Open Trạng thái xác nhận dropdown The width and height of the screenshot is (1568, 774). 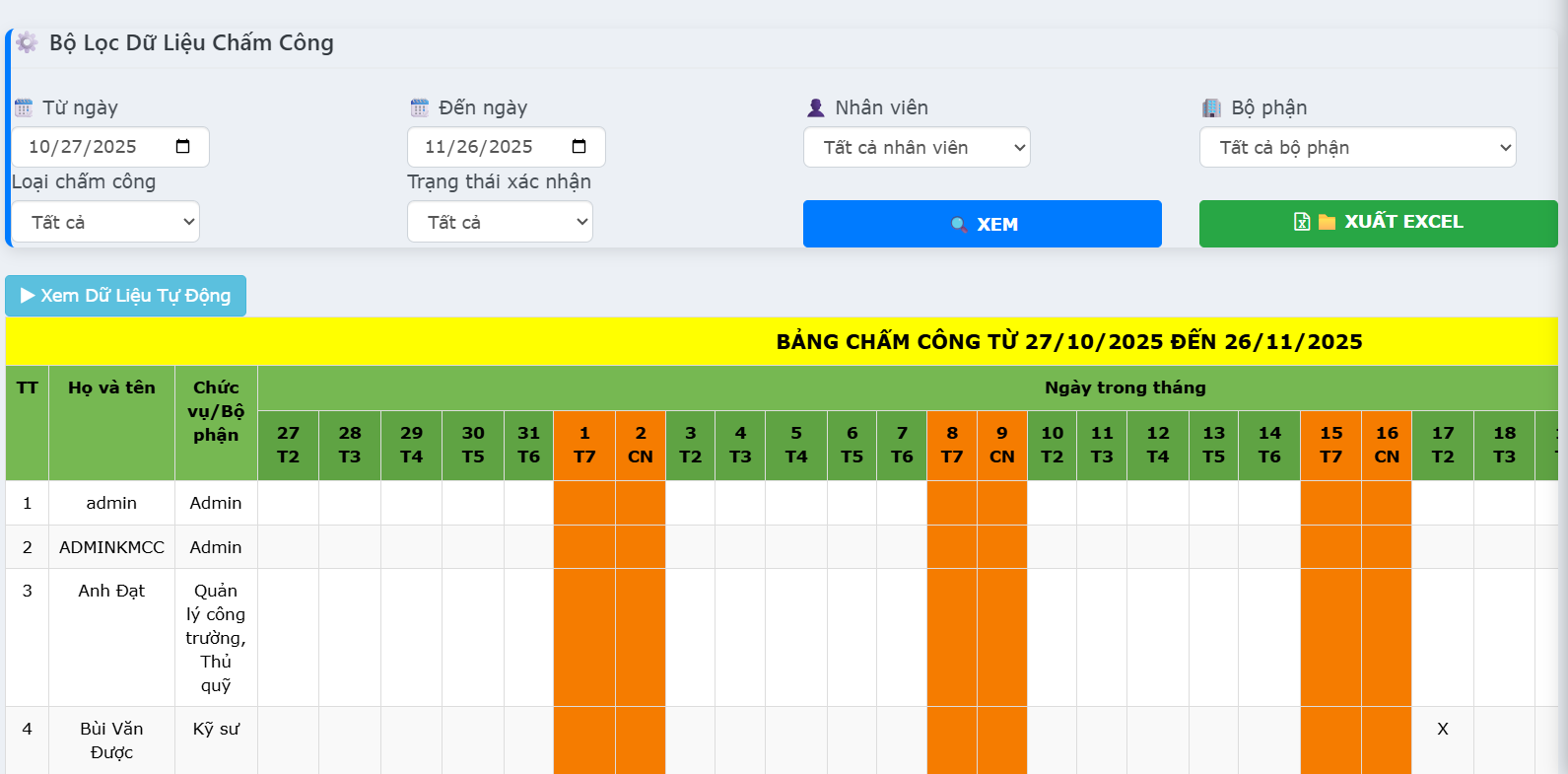coord(500,222)
